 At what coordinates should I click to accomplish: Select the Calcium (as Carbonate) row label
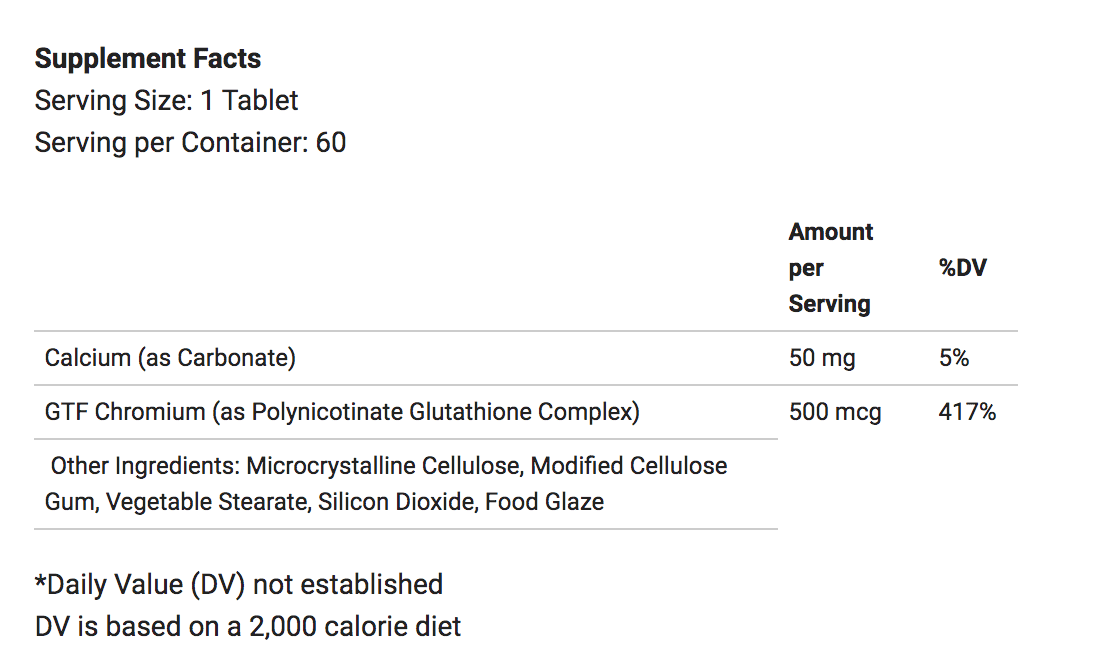pyautogui.click(x=170, y=358)
